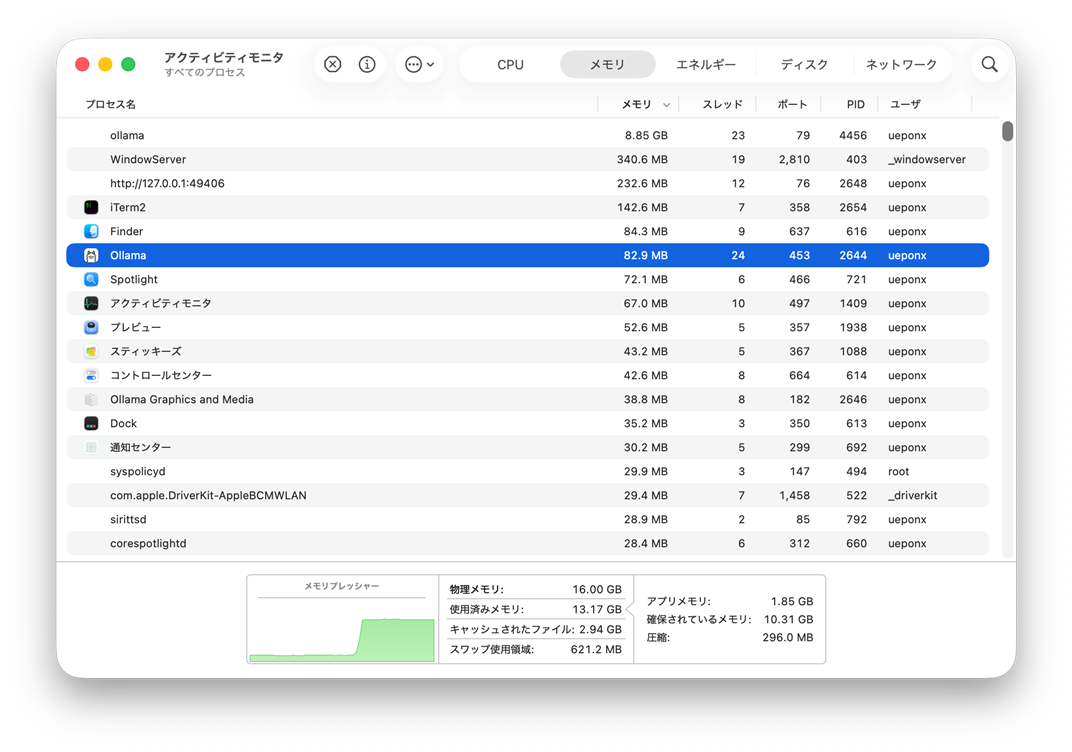This screenshot has width=1072, height=752.
Task: Sort by ポート column header
Action: coord(792,105)
